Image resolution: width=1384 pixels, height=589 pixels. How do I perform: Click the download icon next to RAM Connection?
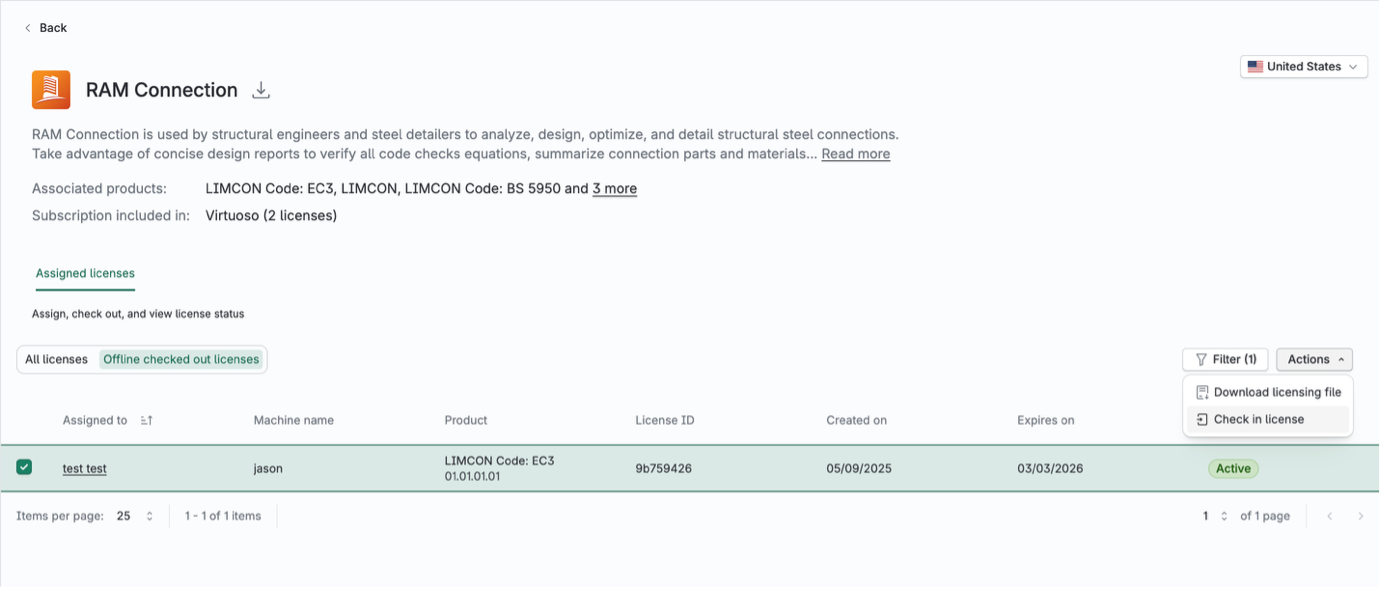coord(261,90)
